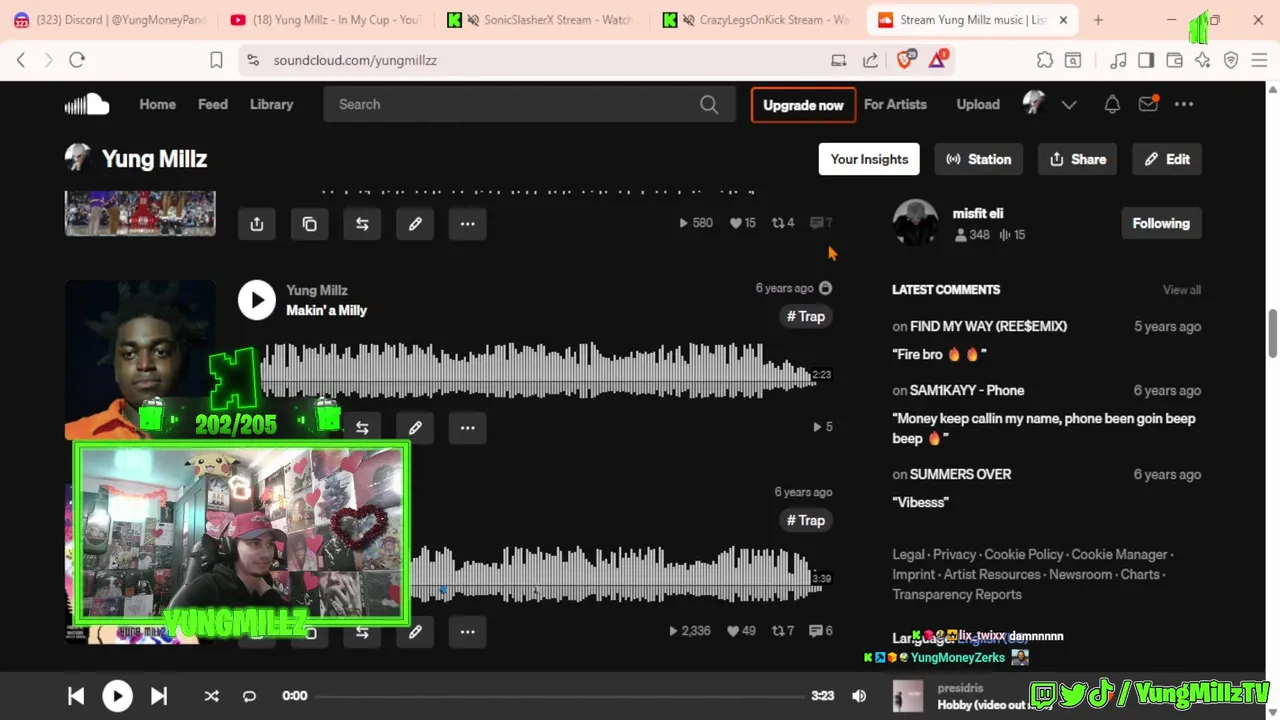Edit the top track with the pencil icon
Image resolution: width=1280 pixels, height=720 pixels.
click(415, 224)
